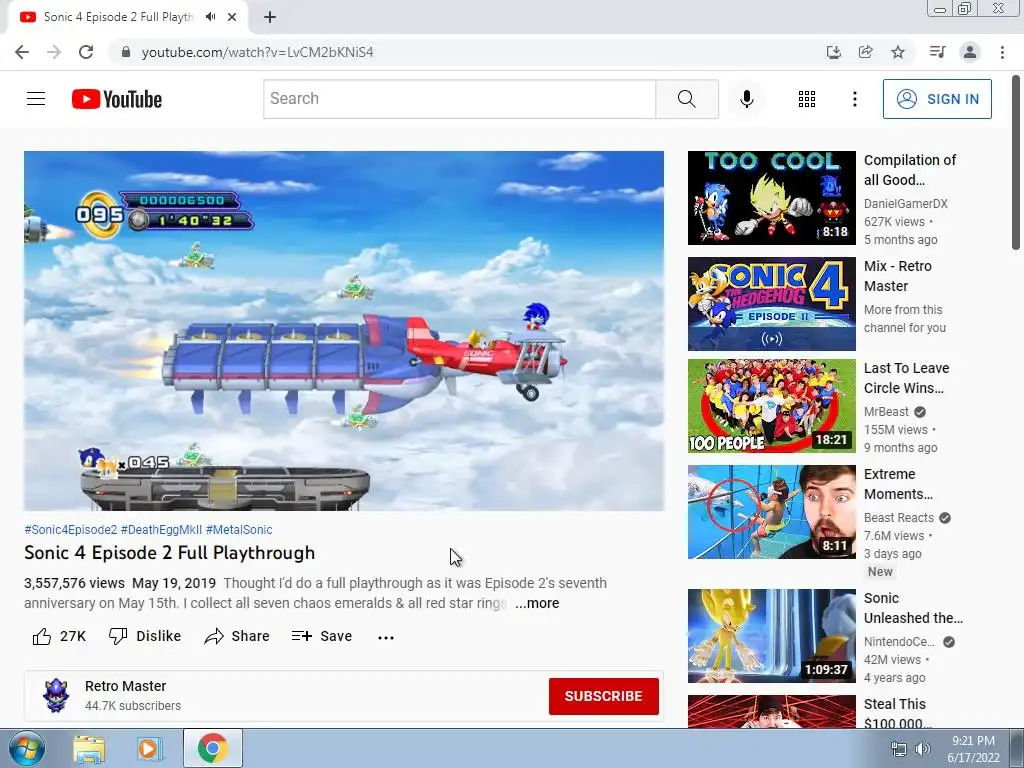Open a new tab with the plus button

pyautogui.click(x=270, y=17)
